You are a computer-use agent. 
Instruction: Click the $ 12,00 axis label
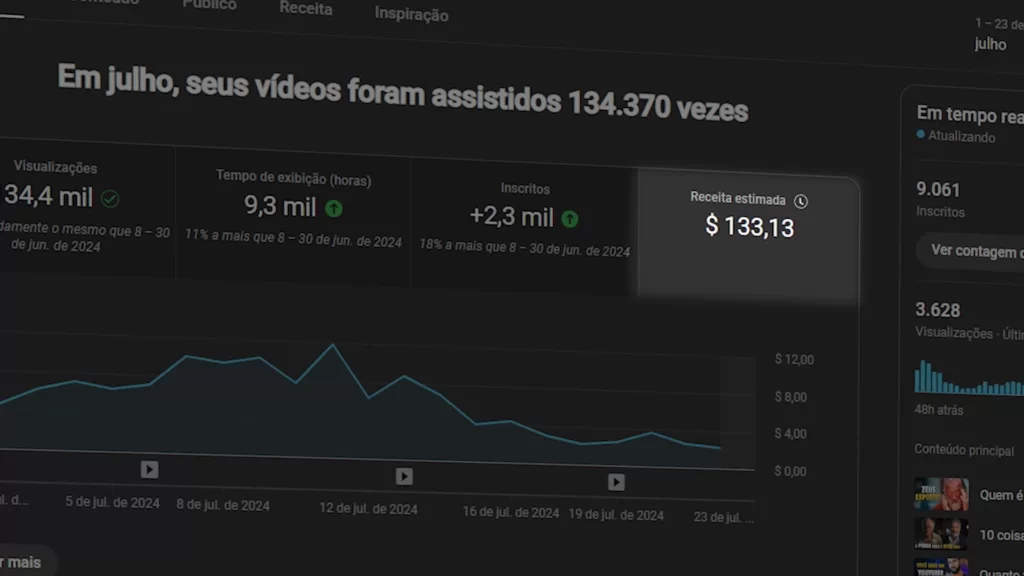(794, 360)
